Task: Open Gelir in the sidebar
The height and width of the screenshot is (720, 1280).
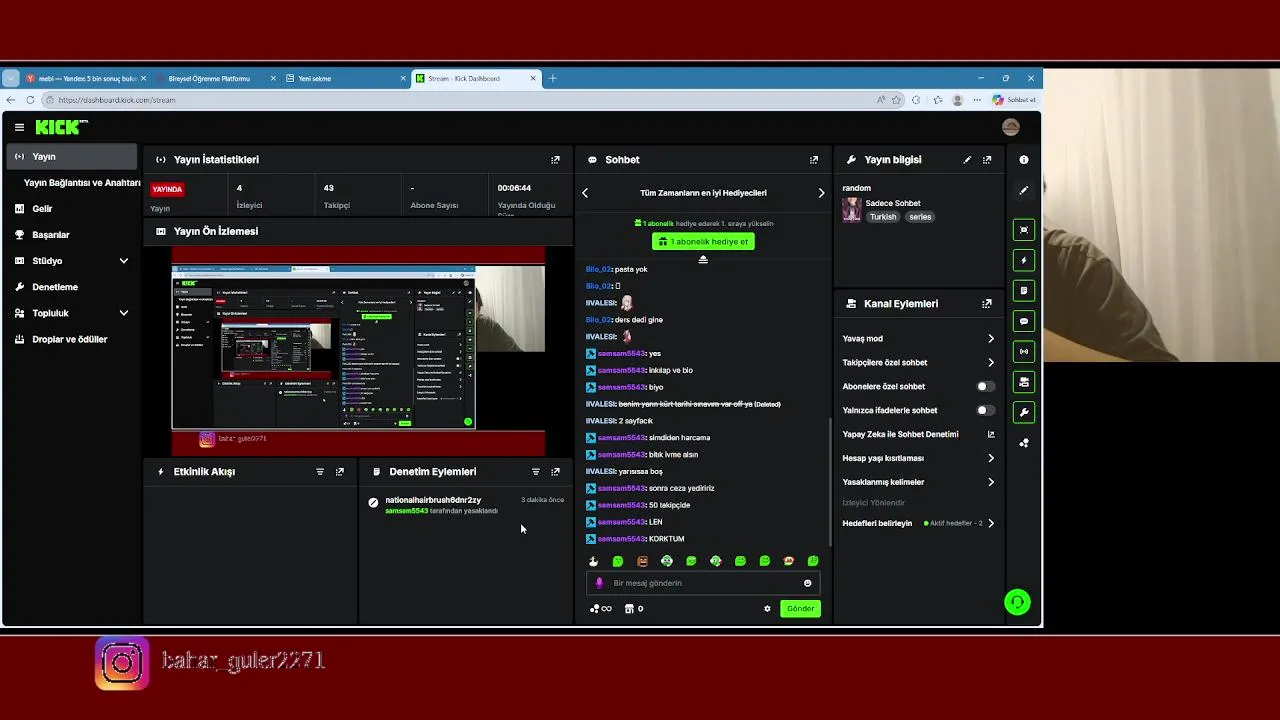Action: 72,209
